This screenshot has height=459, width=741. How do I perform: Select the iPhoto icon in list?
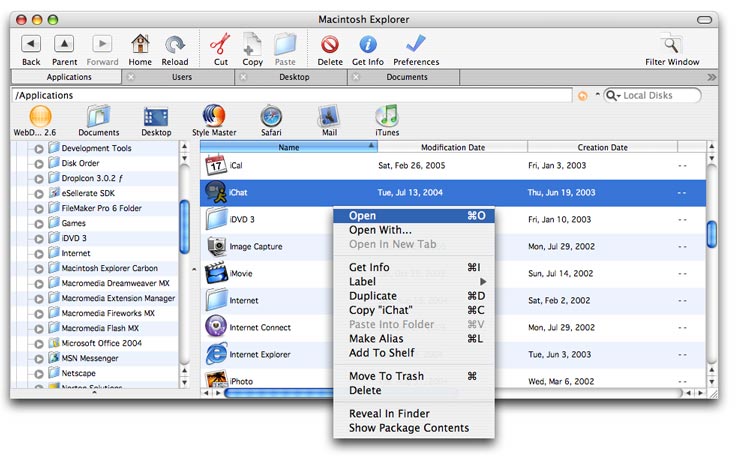click(x=216, y=378)
